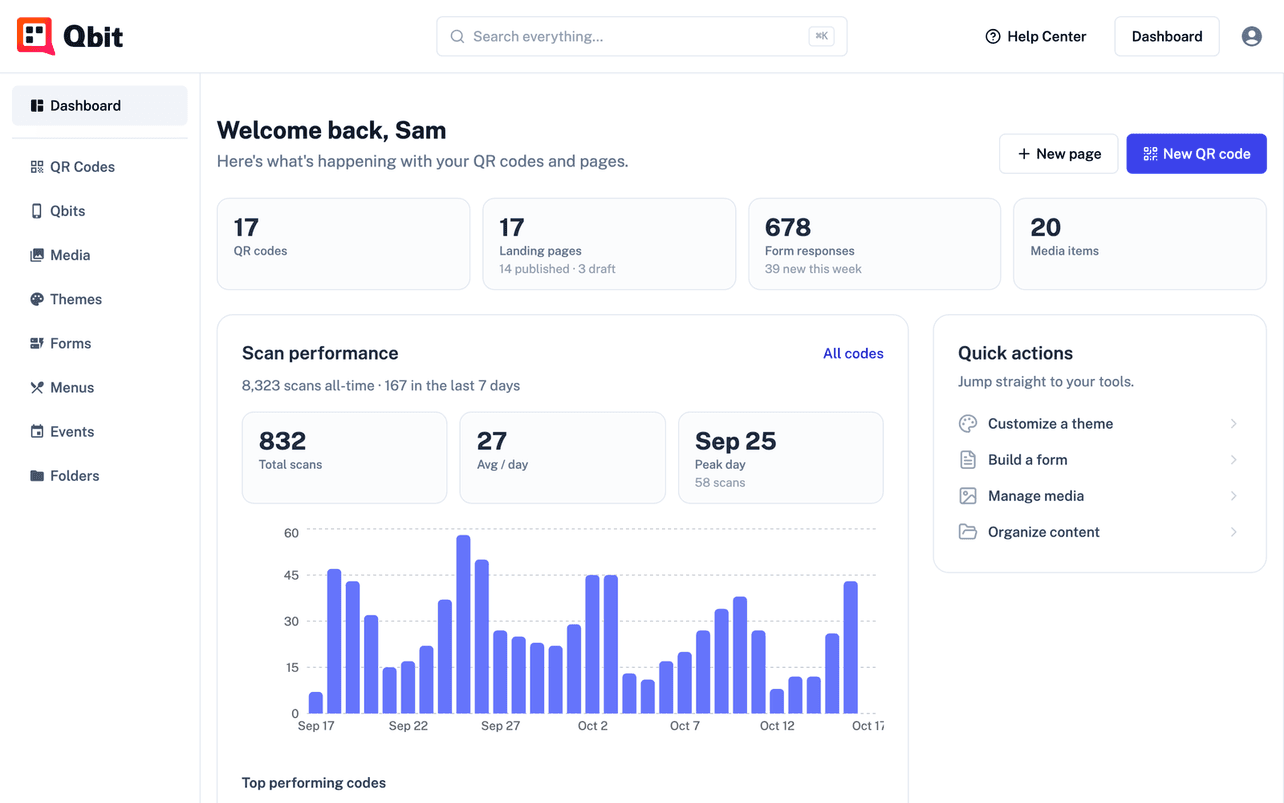The width and height of the screenshot is (1284, 803).
Task: Click the Top performing codes heading
Action: pos(314,783)
